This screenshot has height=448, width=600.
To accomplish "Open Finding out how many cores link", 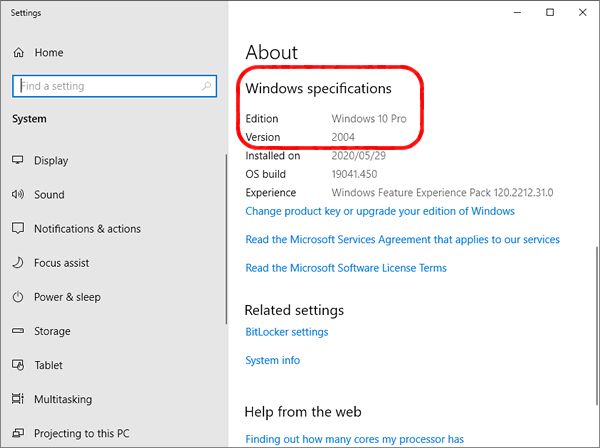I will click(x=354, y=439).
